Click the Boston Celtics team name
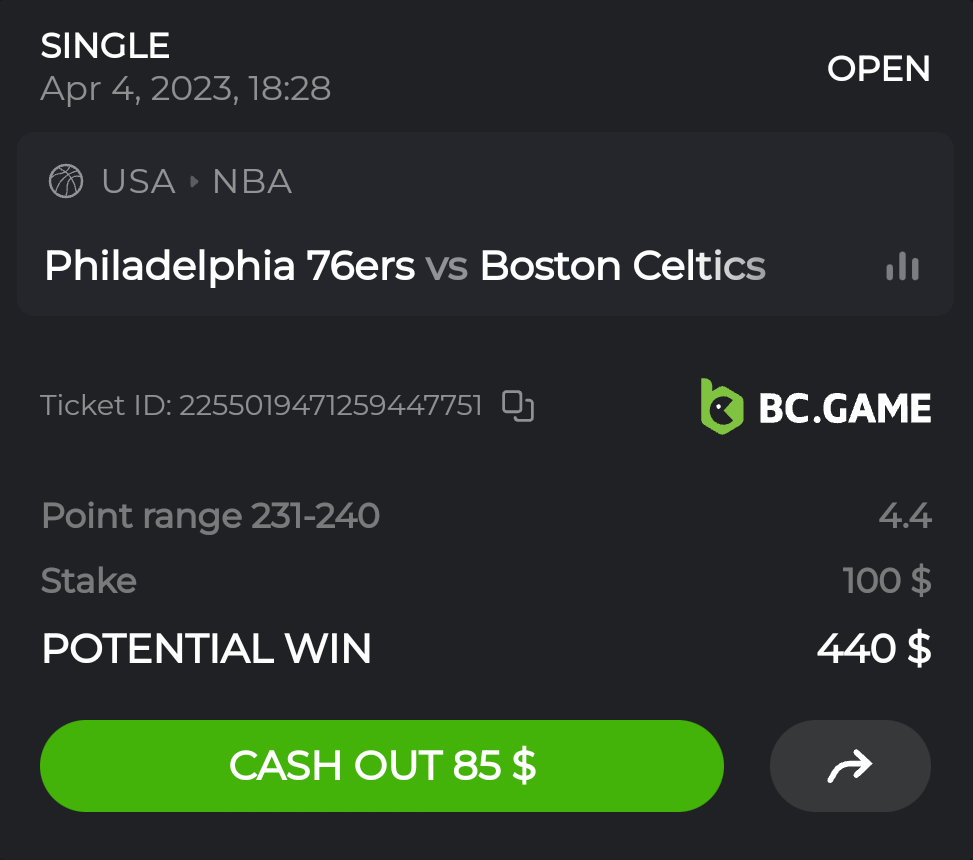 (622, 266)
